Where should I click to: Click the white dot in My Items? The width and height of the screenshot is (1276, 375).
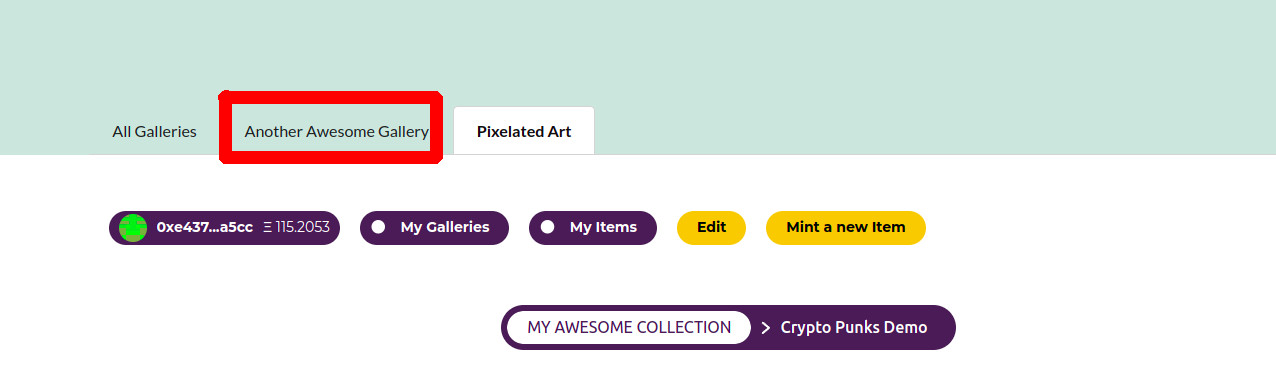[x=547, y=227]
